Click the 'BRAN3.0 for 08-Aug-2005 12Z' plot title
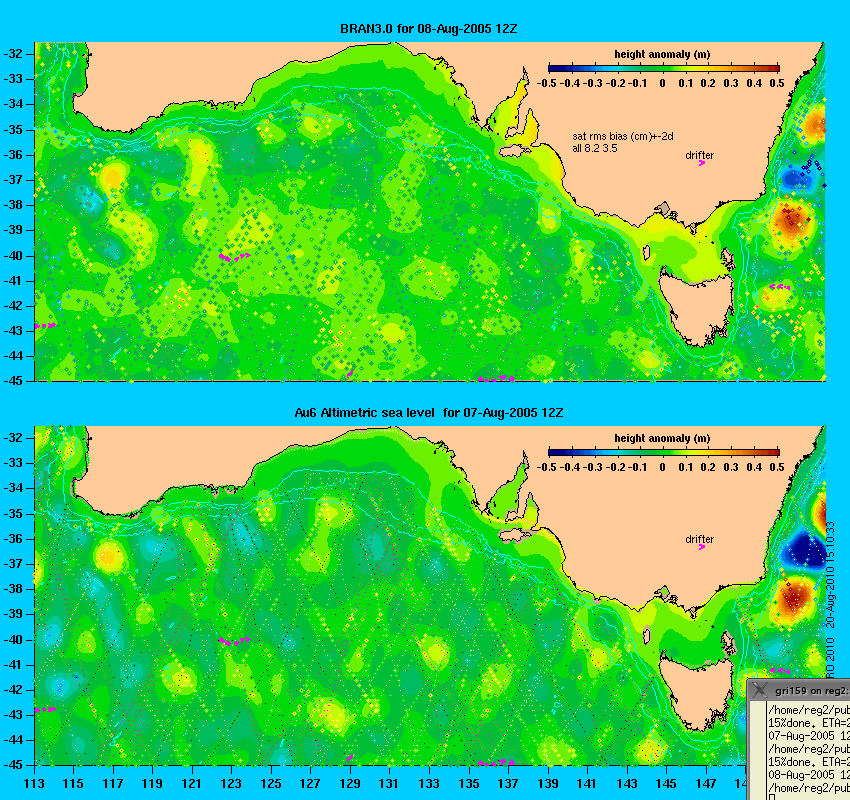The width and height of the screenshot is (850, 800). [428, 29]
